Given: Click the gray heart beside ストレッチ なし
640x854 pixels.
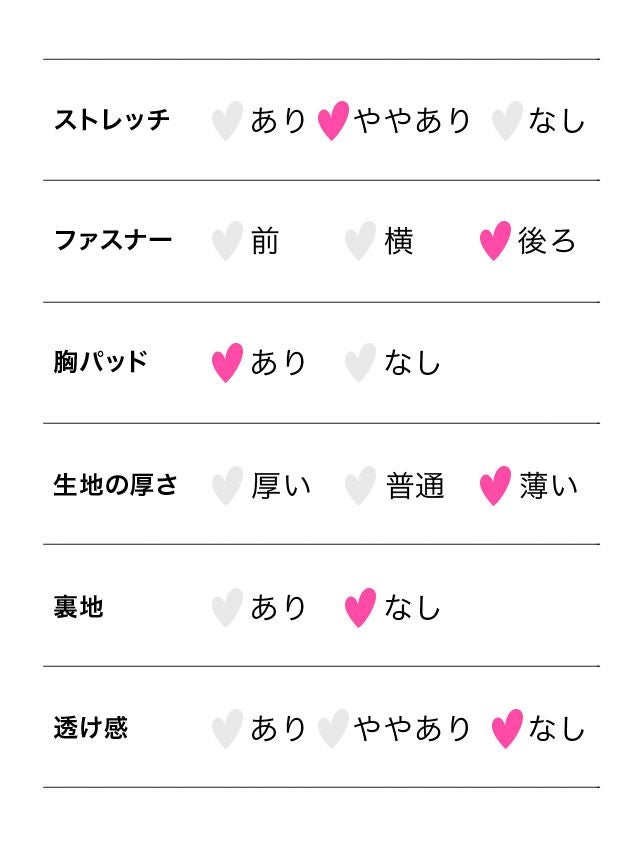Looking at the screenshot, I should [x=507, y=121].
